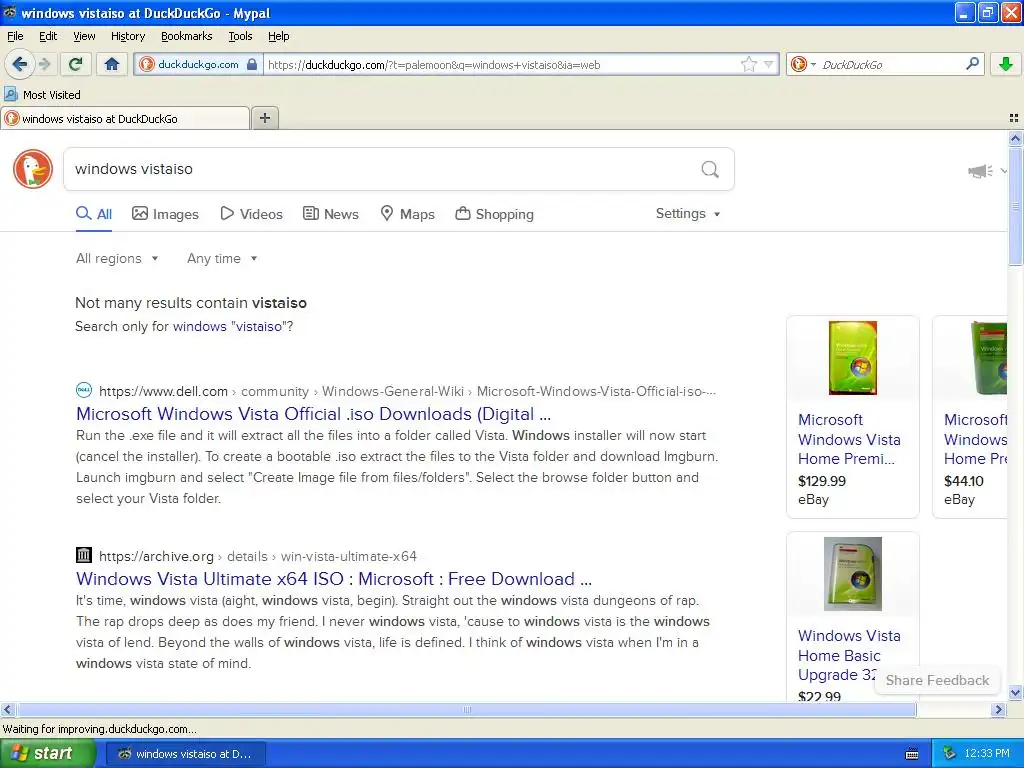The width and height of the screenshot is (1024, 768).
Task: Go back with the browser back arrow
Action: coord(20,64)
